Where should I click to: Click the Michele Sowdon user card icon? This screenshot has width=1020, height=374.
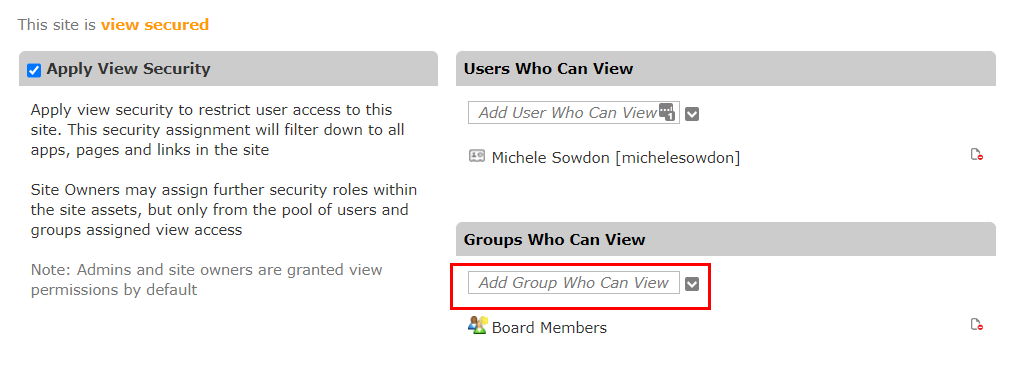tap(477, 156)
